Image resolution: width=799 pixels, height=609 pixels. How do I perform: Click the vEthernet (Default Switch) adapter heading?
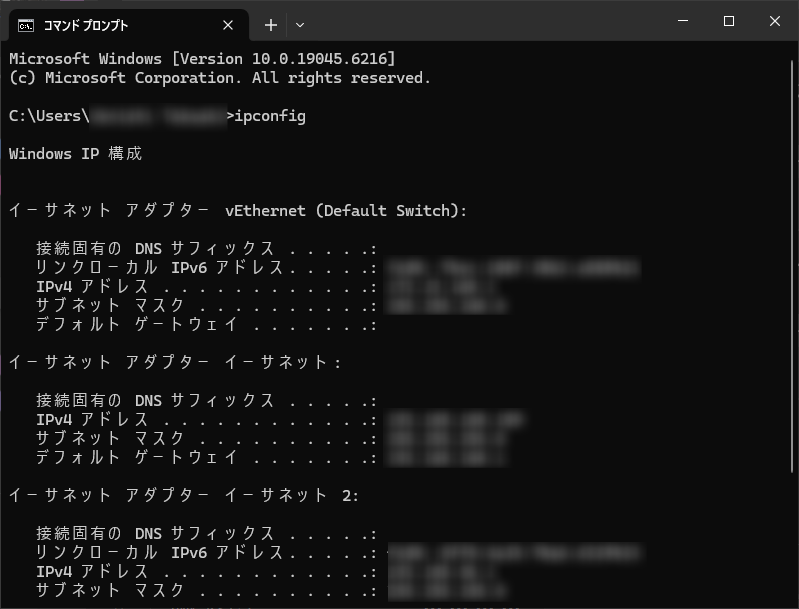[x=237, y=210]
